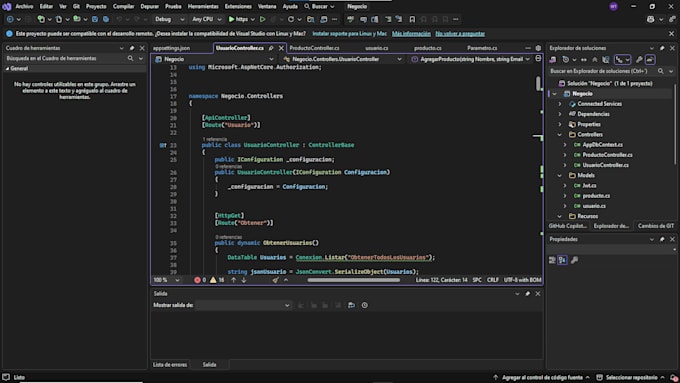Open the 100 % zoom dropdown
This screenshot has width=680, height=383.
(166, 280)
